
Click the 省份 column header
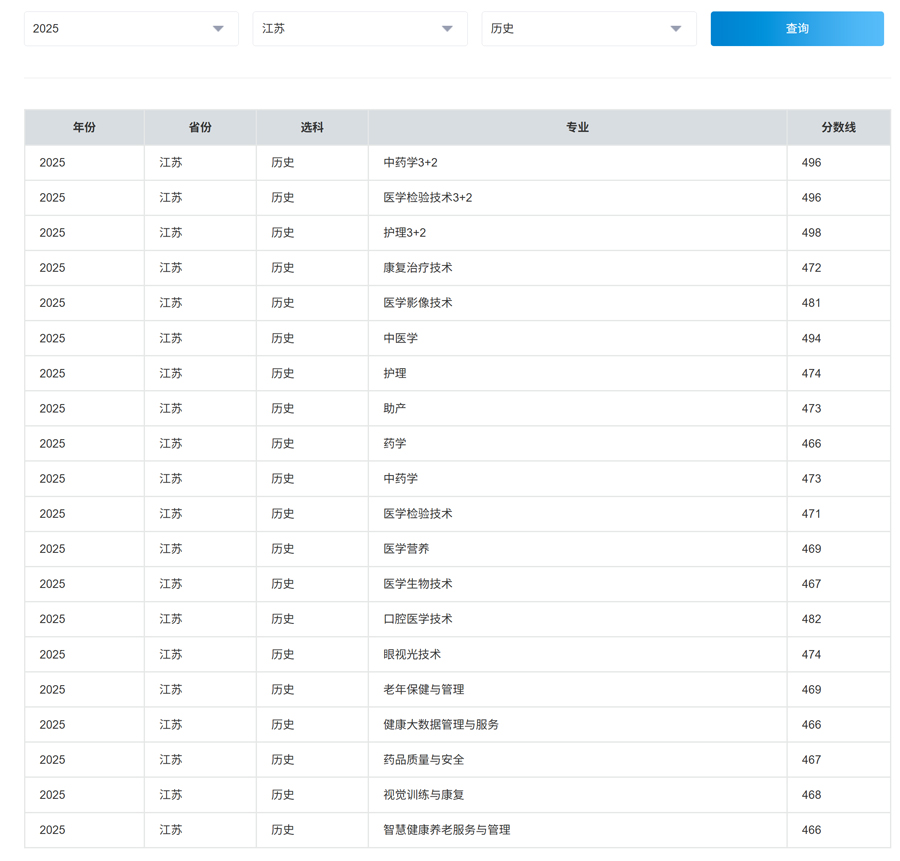[x=200, y=128]
